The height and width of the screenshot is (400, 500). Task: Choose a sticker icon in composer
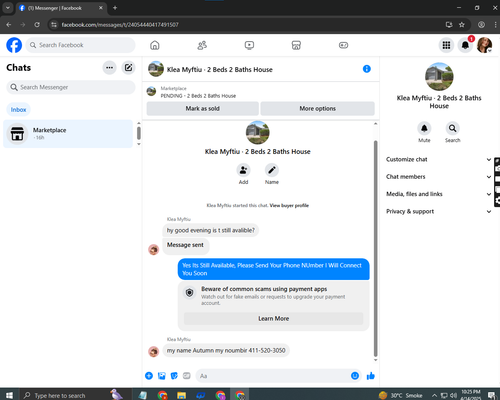(x=174, y=376)
